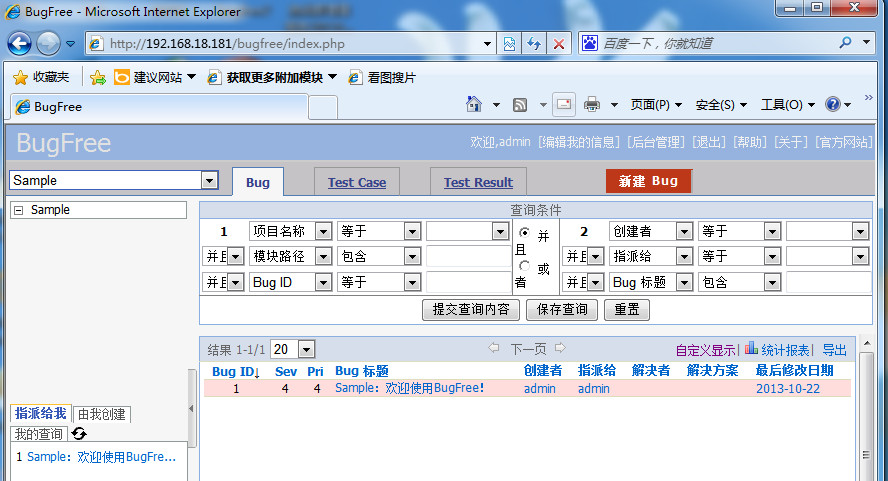888x481 pixels.
Task: Click the 新建 Bug button
Action: (x=648, y=181)
